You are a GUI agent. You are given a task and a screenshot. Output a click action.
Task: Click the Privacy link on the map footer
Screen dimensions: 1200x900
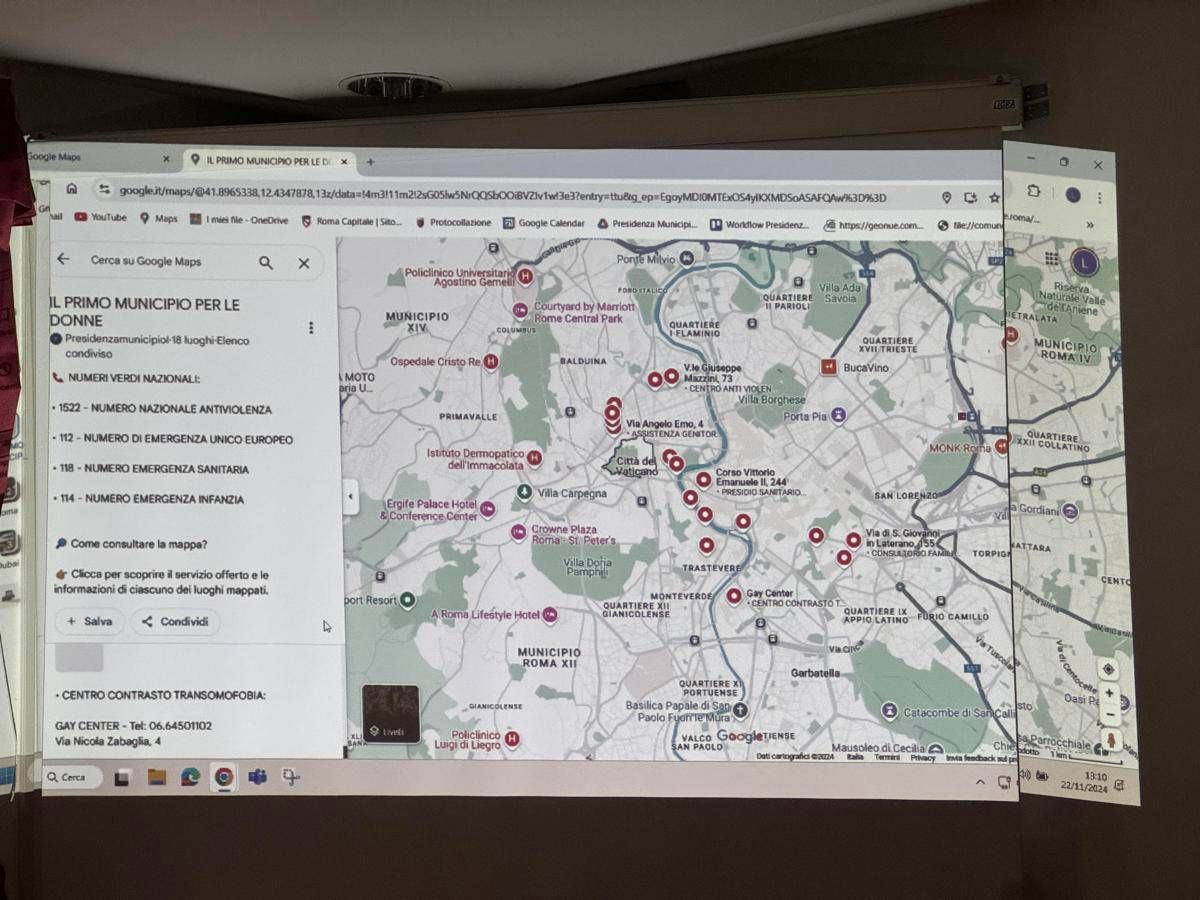(x=922, y=758)
